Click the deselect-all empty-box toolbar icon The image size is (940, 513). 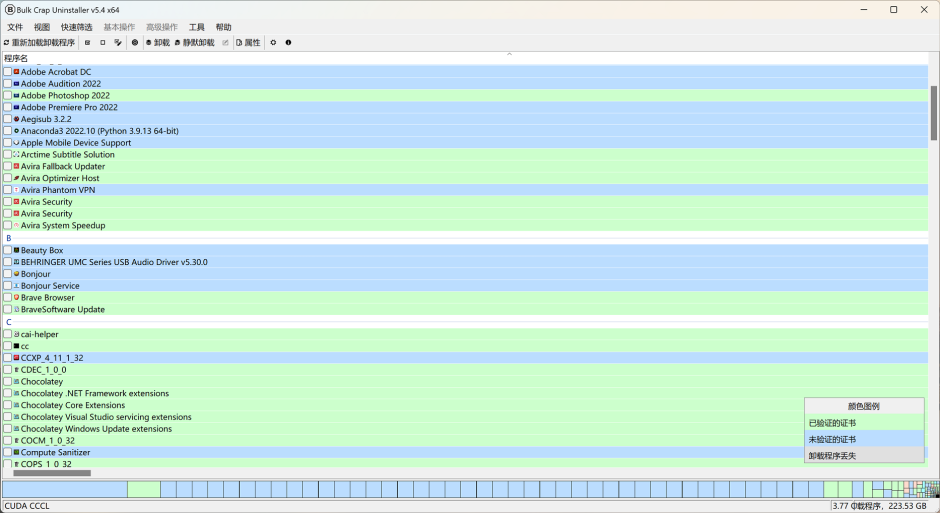103,43
